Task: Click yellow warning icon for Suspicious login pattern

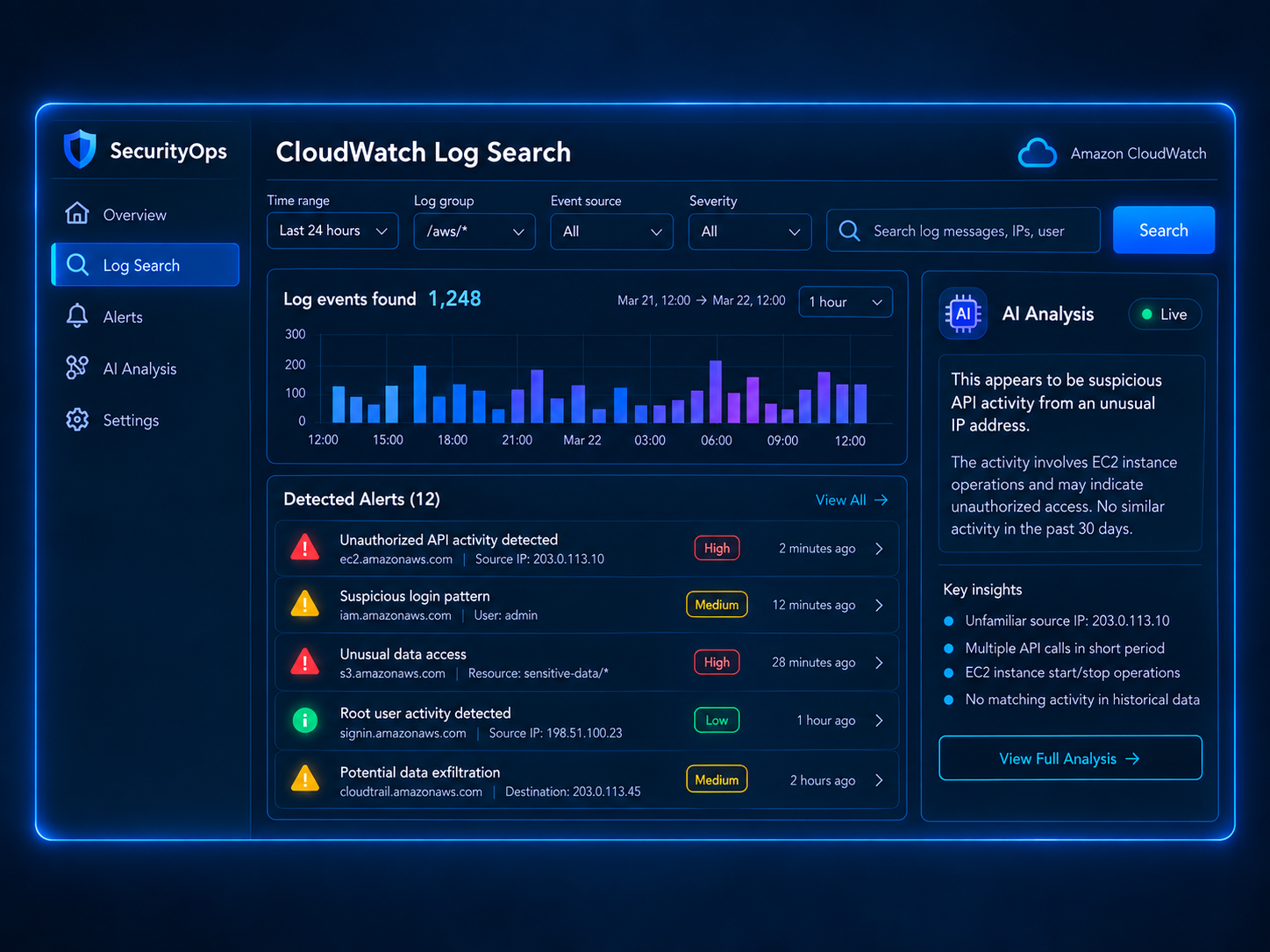Action: 304,604
